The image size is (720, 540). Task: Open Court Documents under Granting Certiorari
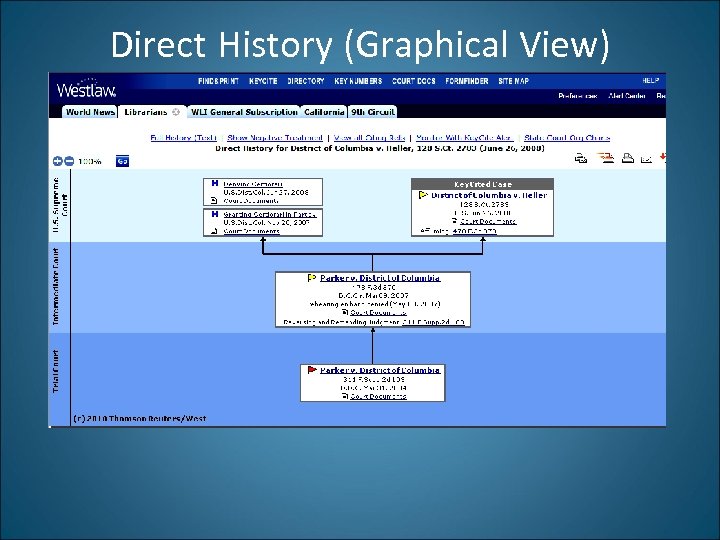click(251, 231)
